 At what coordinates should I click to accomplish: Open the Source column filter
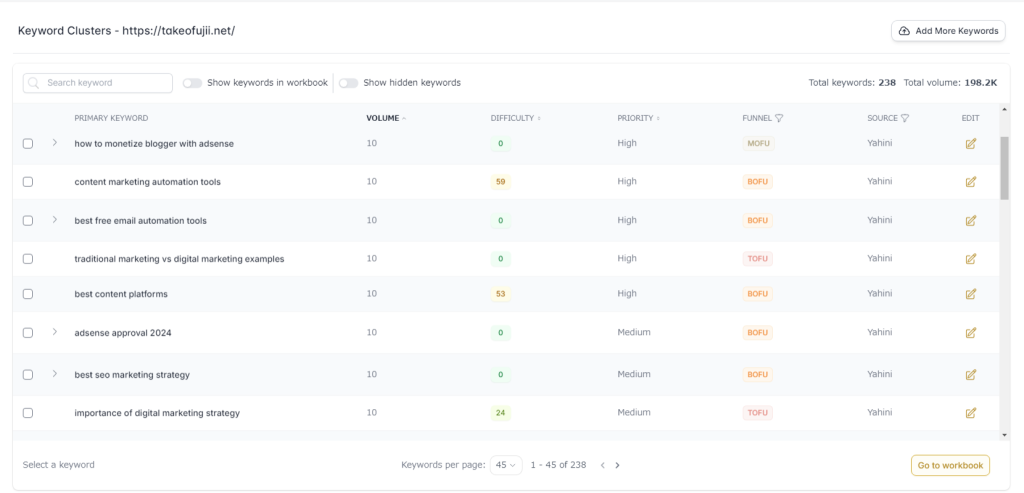pyautogui.click(x=904, y=118)
